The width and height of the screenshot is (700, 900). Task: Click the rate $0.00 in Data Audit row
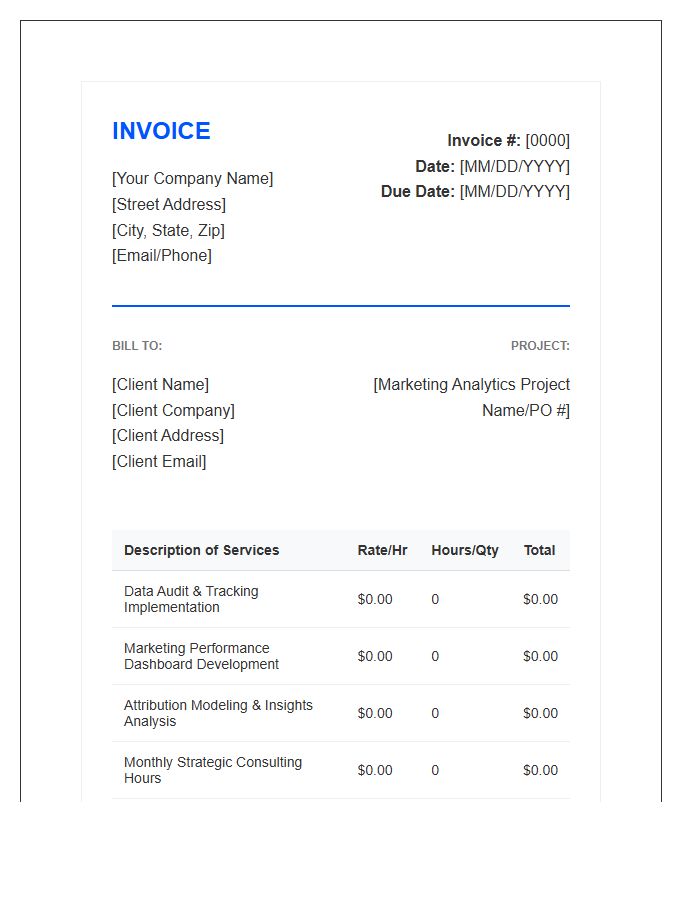(375, 599)
